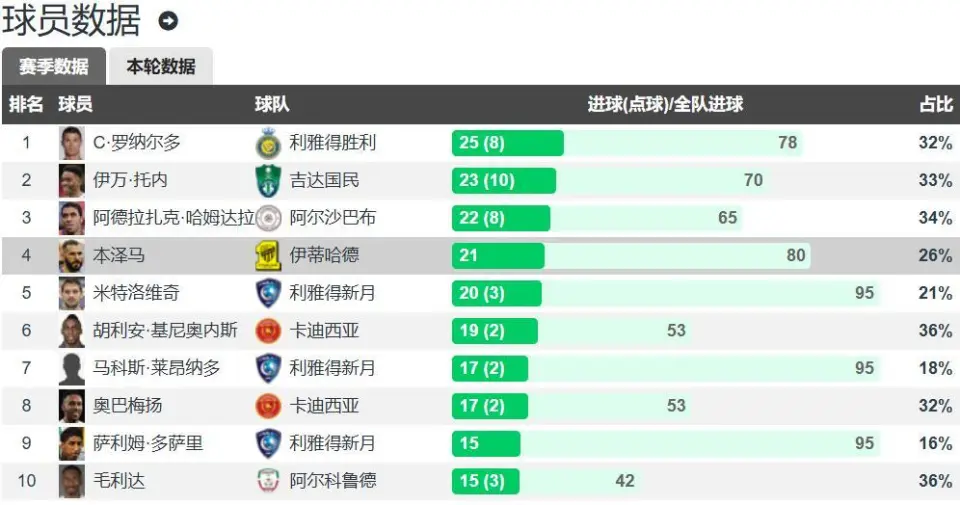Click the arrow icon next to 球员数据
960x505 pixels.
pyautogui.click(x=168, y=21)
